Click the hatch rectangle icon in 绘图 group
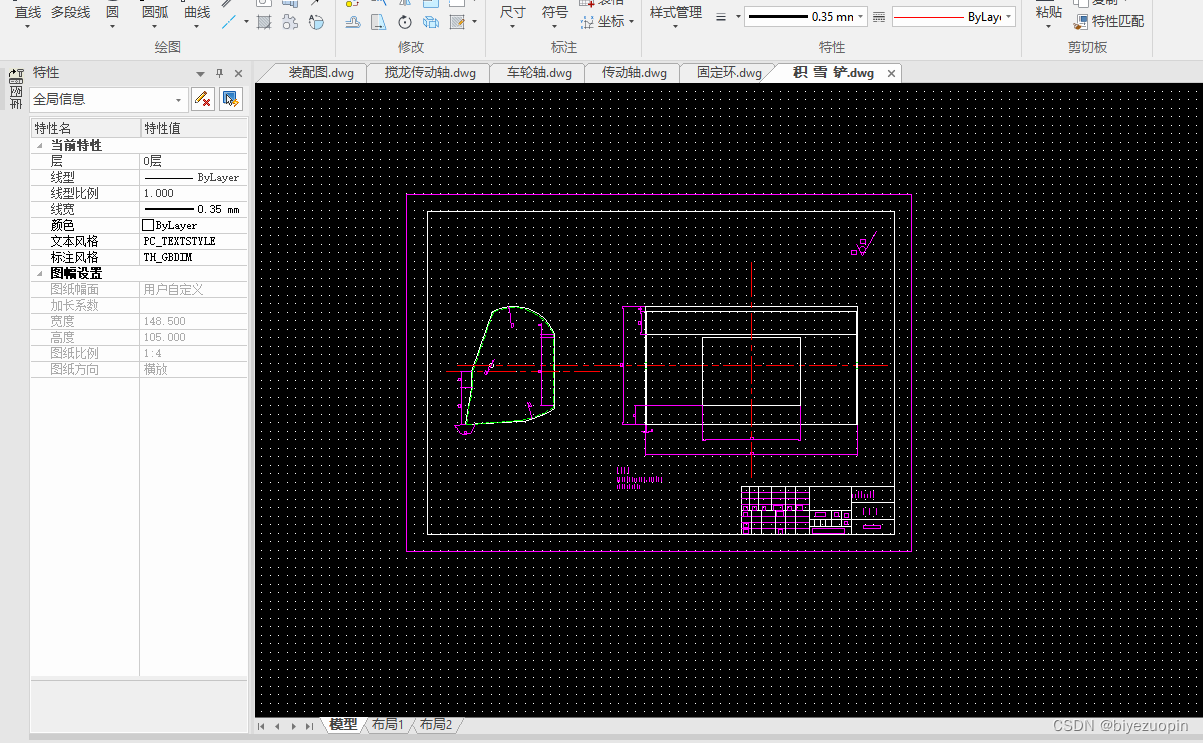Viewport: 1203px width, 743px height. tap(264, 21)
